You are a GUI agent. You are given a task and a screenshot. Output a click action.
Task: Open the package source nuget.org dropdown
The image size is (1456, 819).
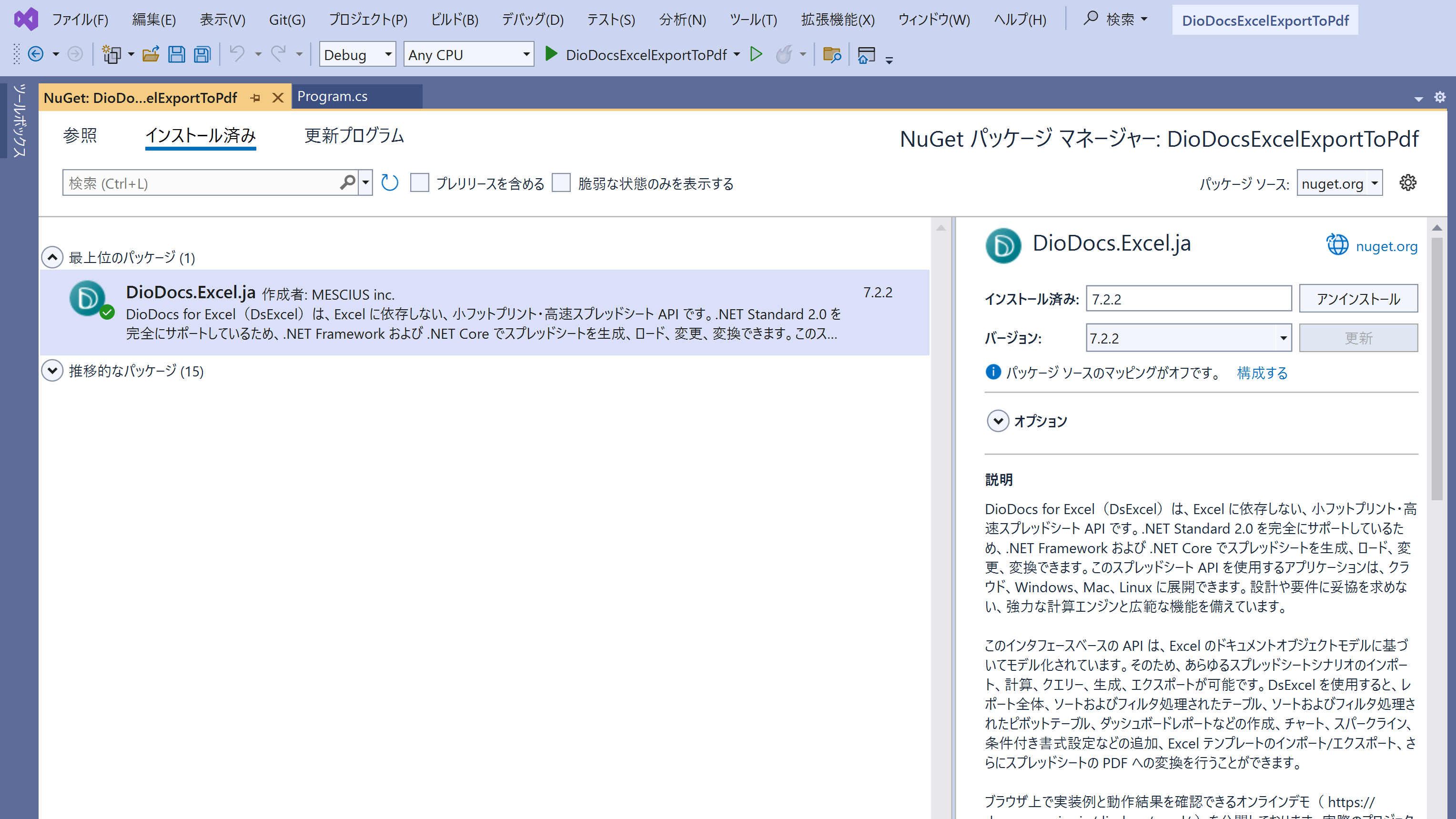point(1340,182)
